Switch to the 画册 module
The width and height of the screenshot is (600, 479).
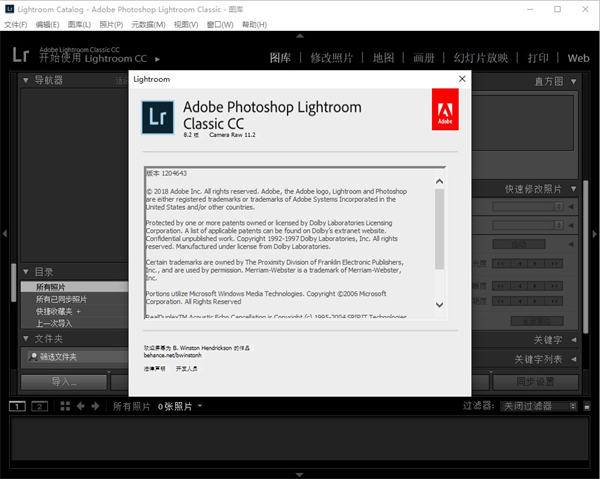[424, 58]
